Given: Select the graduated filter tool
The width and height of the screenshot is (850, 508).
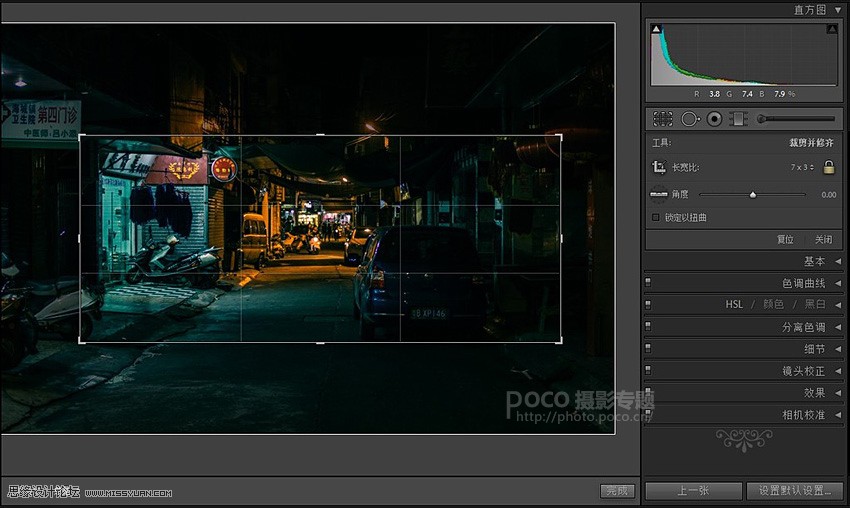Looking at the screenshot, I should 738,119.
